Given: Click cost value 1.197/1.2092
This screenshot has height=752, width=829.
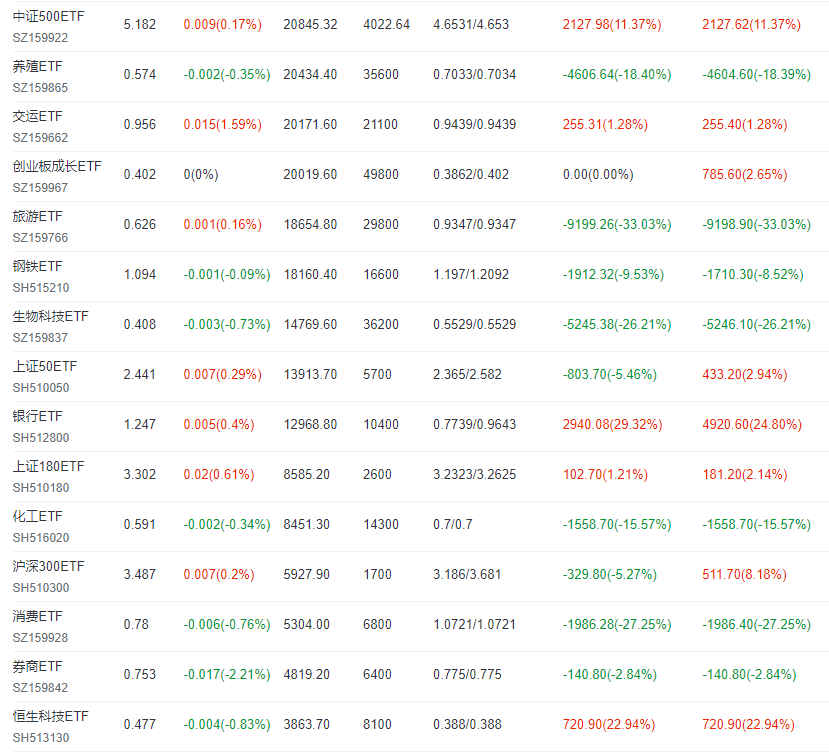Looking at the screenshot, I should pyautogui.click(x=471, y=274).
